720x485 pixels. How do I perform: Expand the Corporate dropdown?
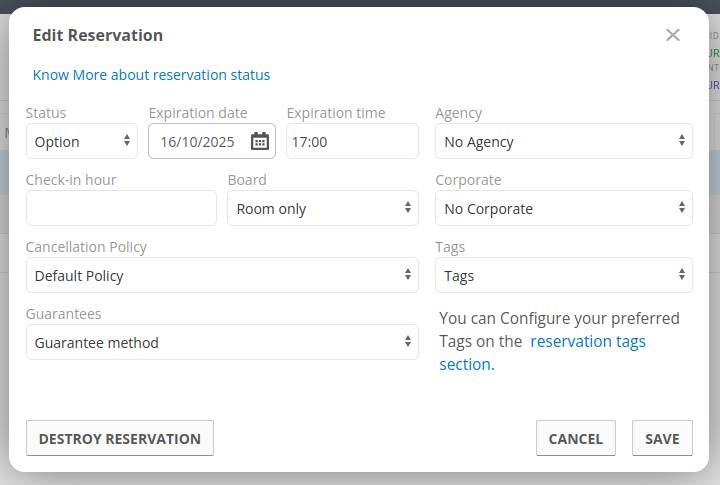coord(563,208)
